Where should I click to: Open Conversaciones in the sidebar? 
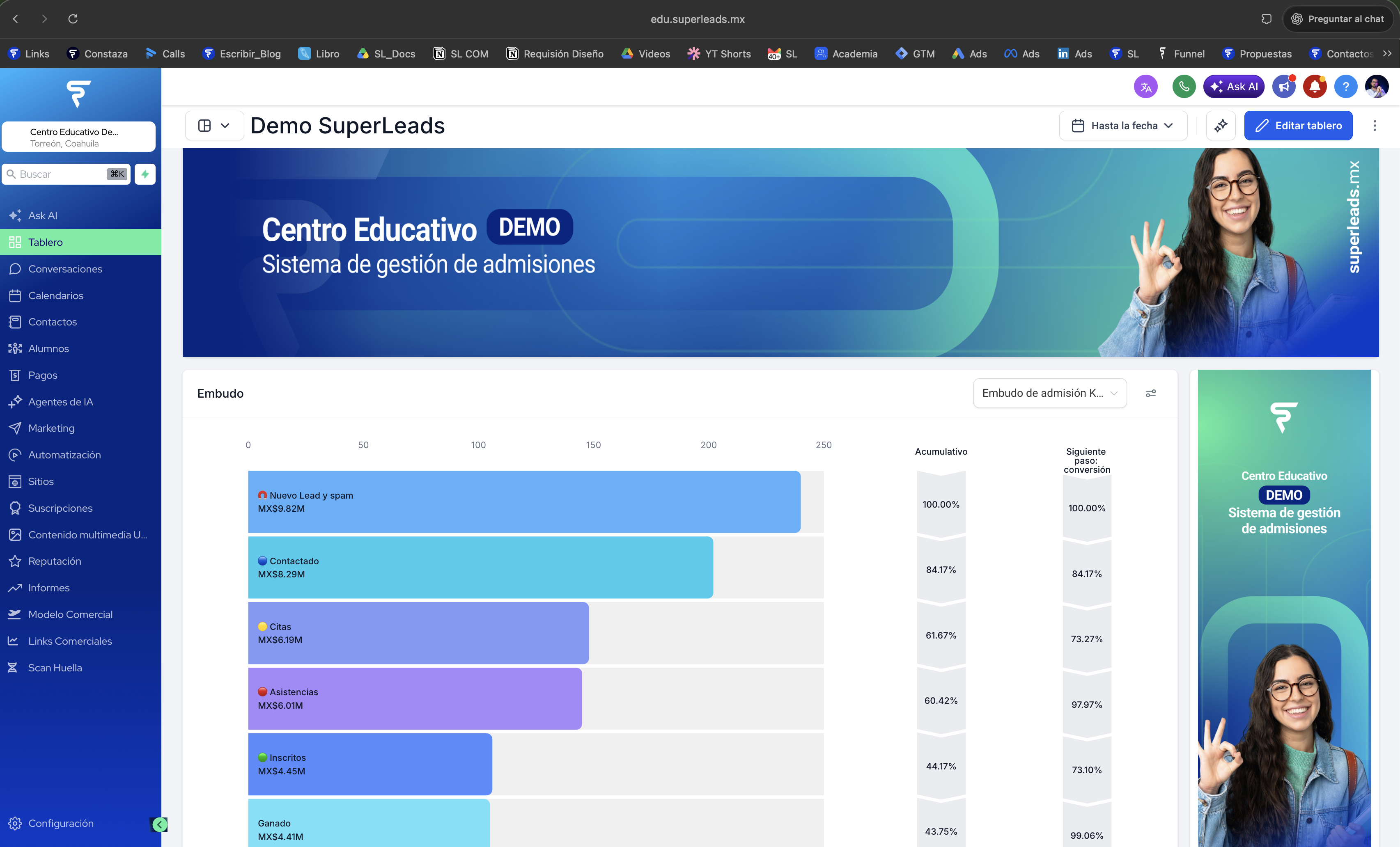click(81, 269)
